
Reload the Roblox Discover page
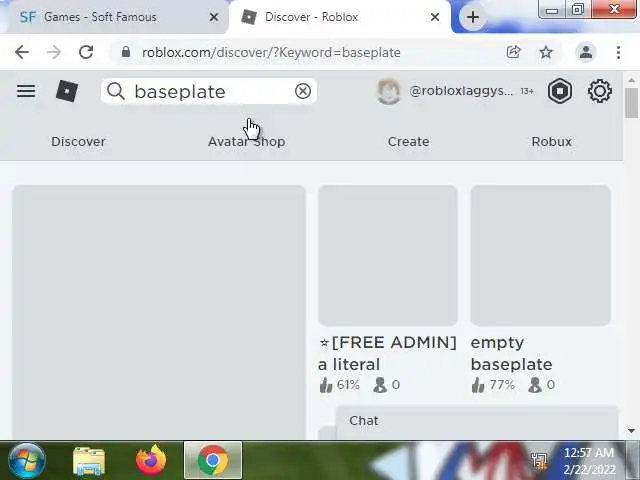pyautogui.click(x=86, y=52)
